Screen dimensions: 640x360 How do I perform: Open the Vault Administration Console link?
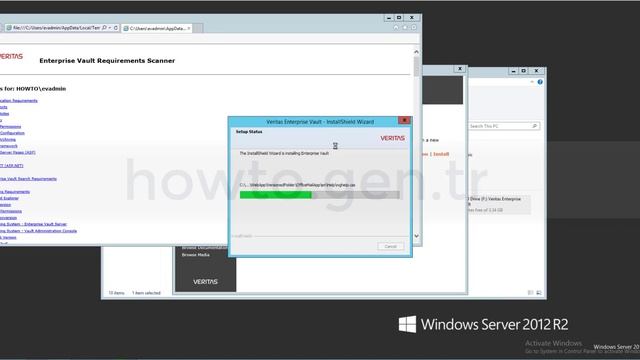[x=38, y=231]
